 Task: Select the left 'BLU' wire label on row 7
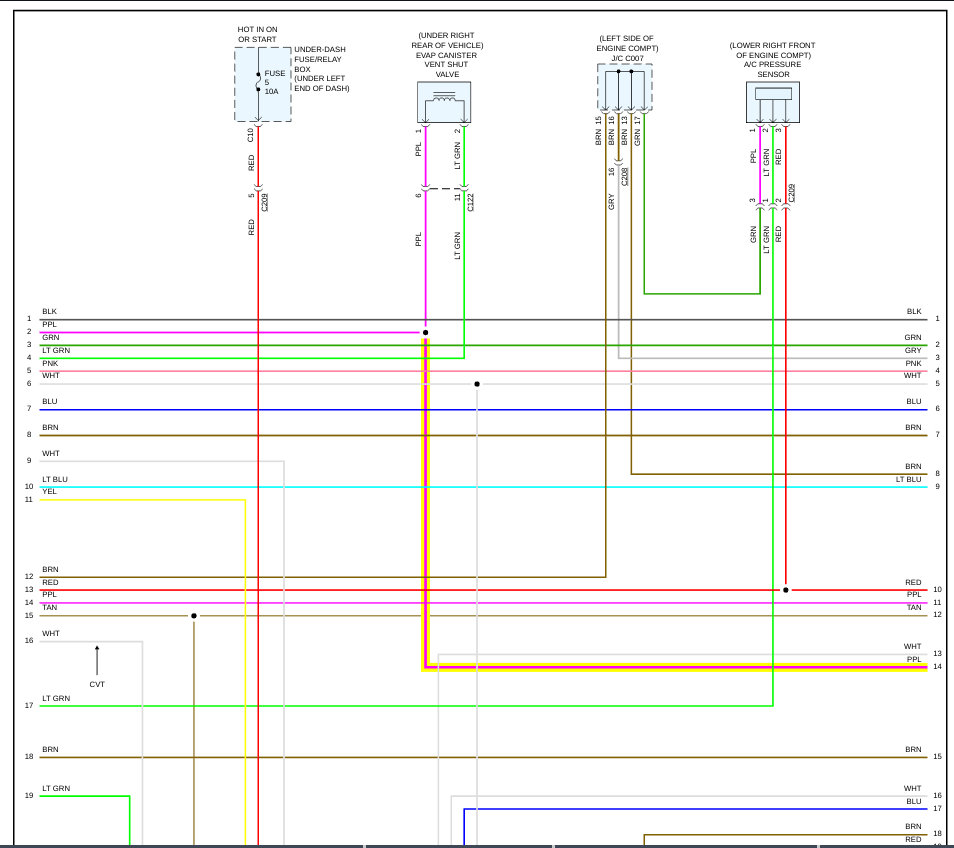point(50,401)
